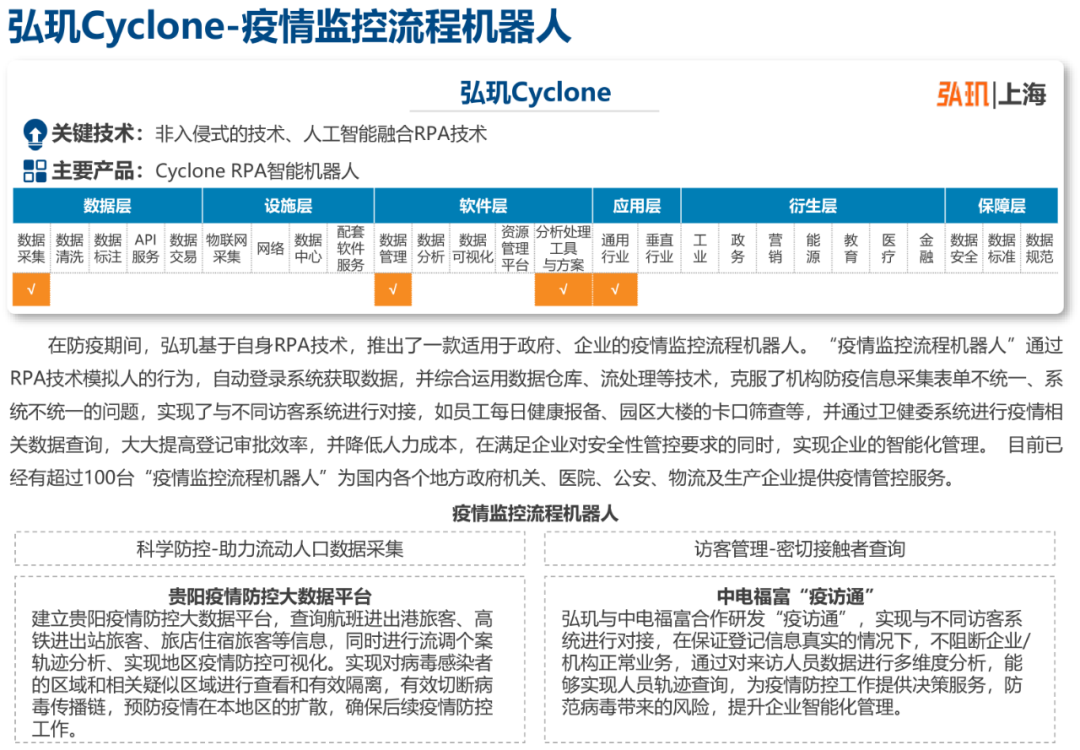
Task: Click the 政务 cell
Action: point(738,249)
